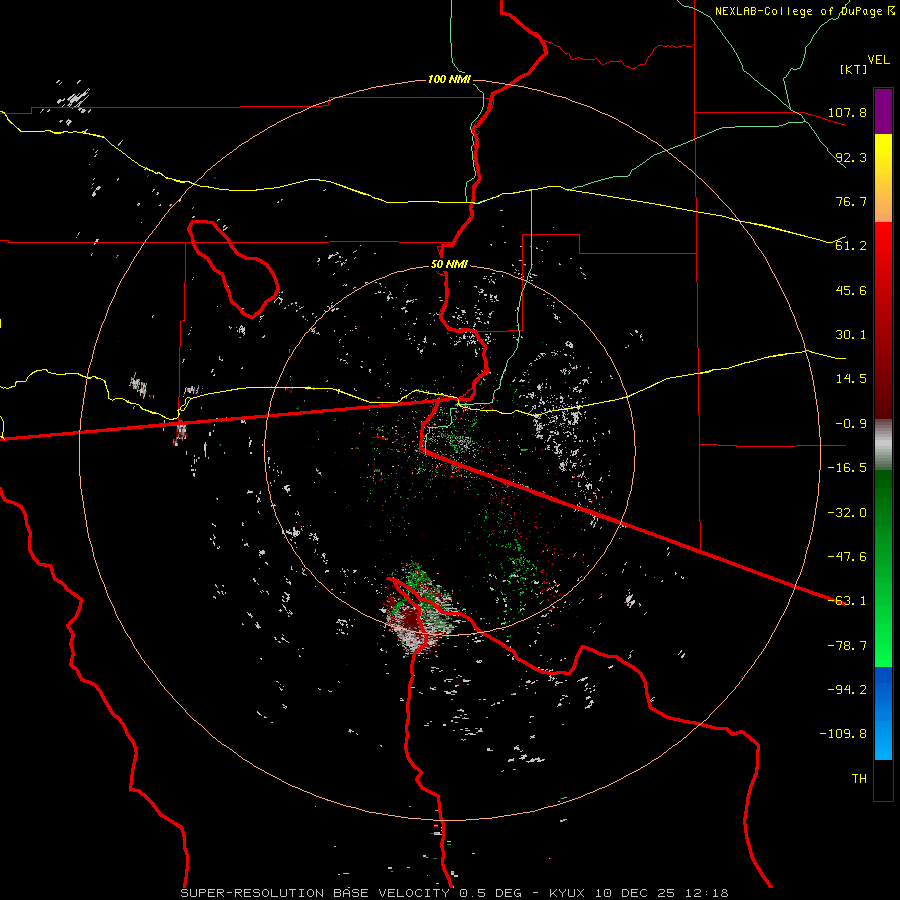Click the purple segment of the color bar
Viewport: 900px width, 900px height.
pyautogui.click(x=883, y=111)
